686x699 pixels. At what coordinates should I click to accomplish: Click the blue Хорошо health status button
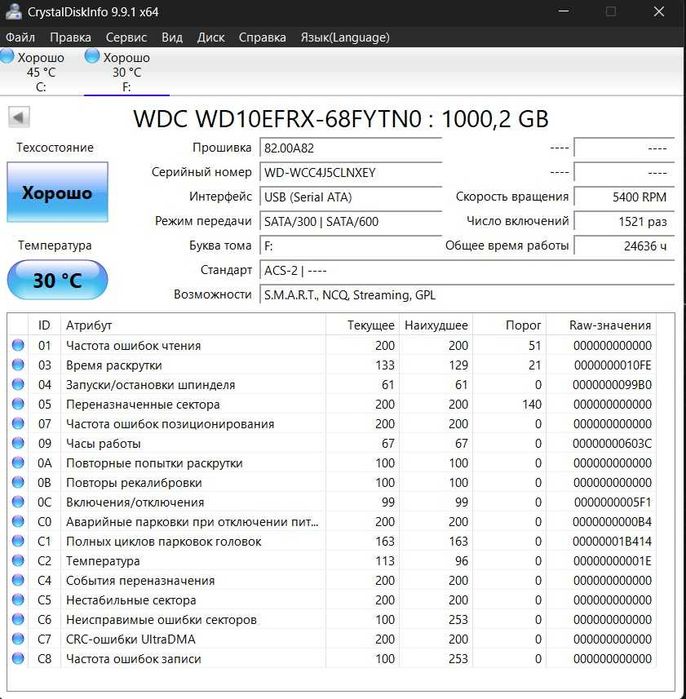coord(57,192)
